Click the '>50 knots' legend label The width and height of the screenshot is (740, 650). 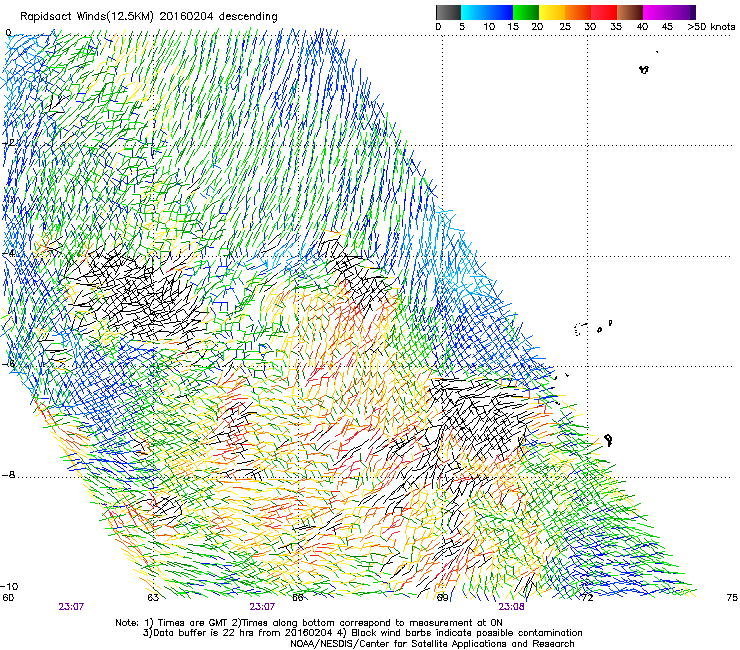(x=711, y=27)
